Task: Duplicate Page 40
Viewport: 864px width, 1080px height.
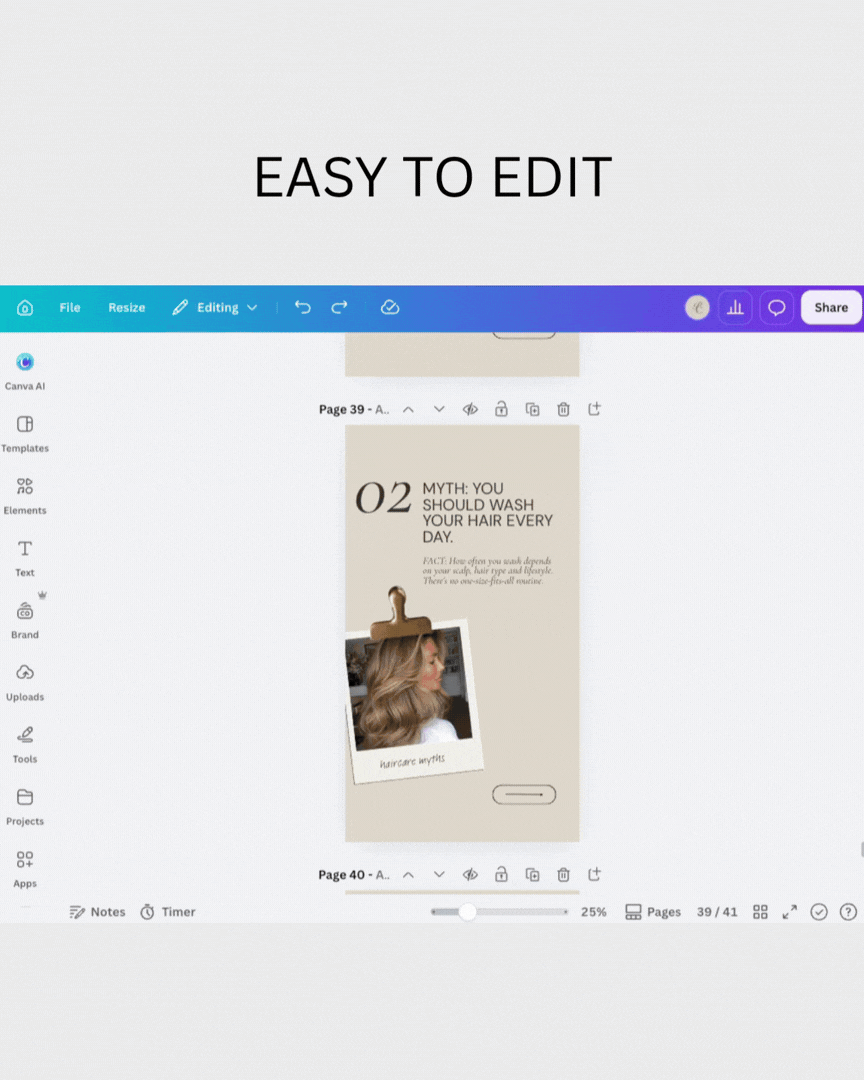Action: coord(533,875)
